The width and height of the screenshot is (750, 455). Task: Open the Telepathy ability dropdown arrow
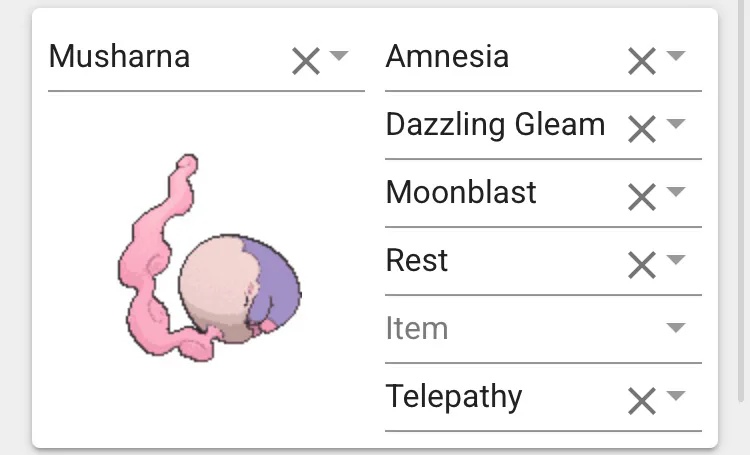(x=676, y=396)
